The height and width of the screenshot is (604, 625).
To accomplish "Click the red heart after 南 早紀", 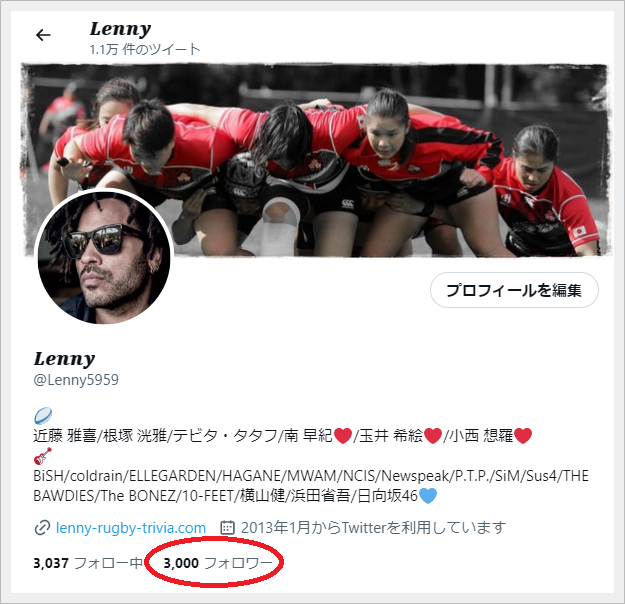I will pos(342,435).
